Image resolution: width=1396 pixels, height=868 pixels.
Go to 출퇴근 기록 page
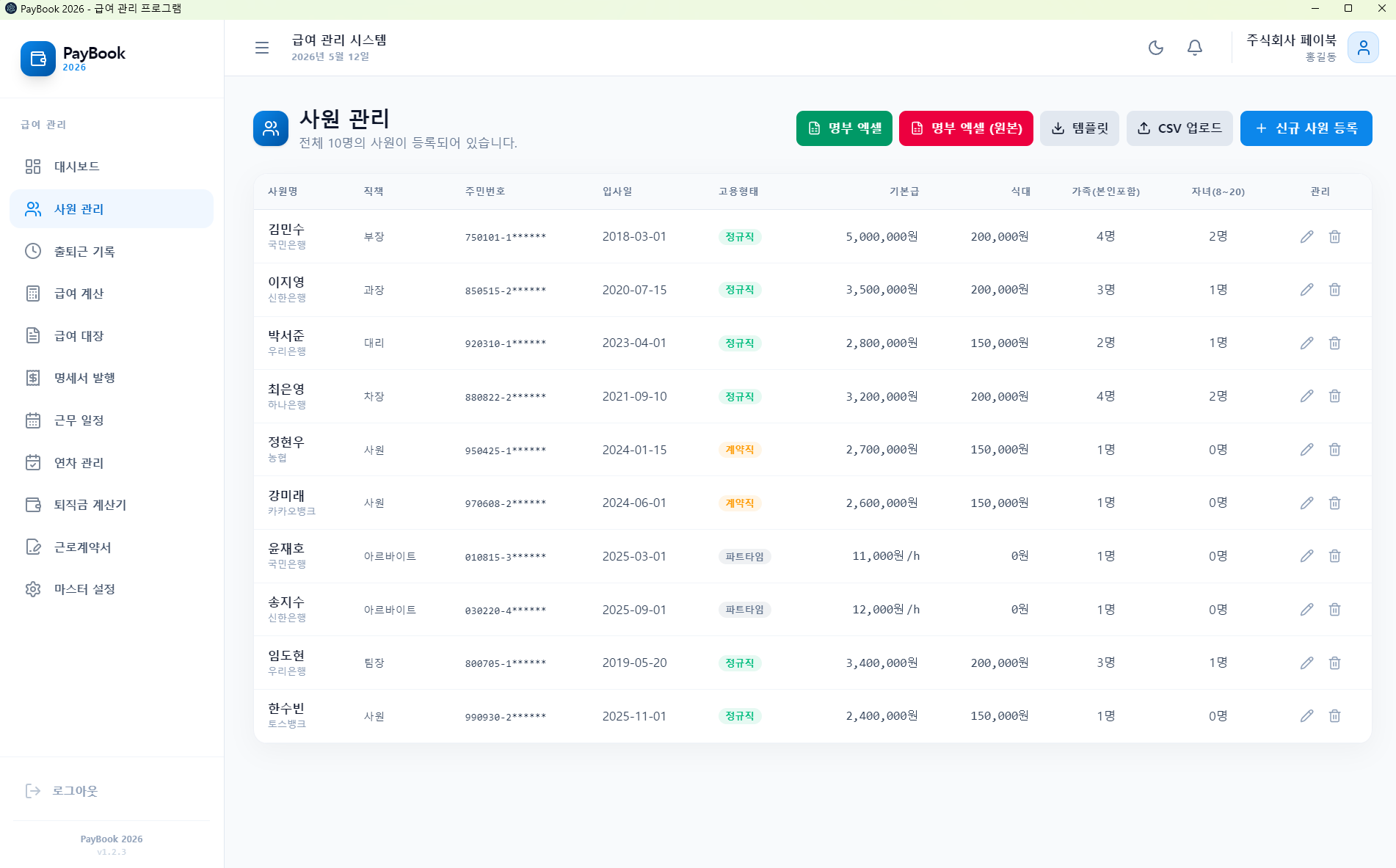[112, 251]
